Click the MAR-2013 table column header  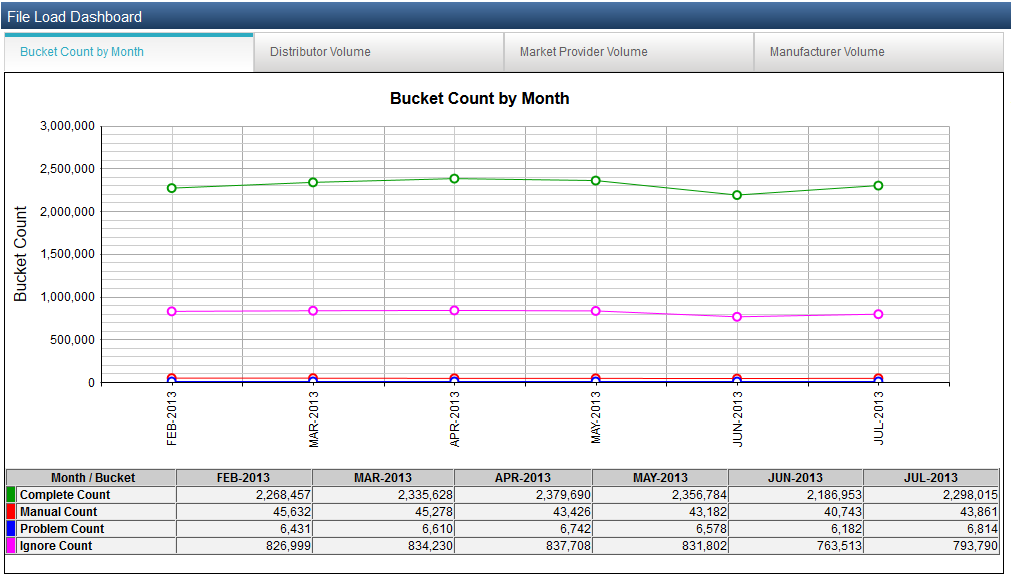click(x=383, y=478)
